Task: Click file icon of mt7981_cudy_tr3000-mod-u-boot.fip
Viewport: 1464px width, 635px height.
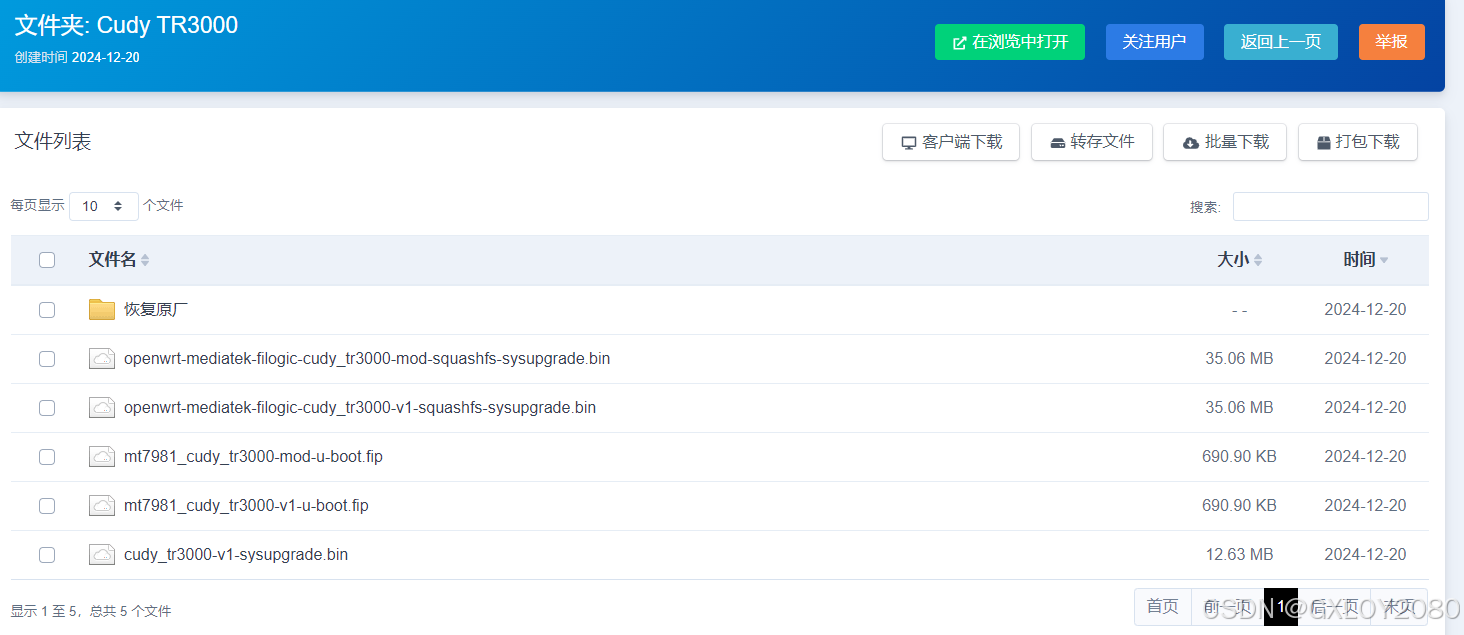Action: coord(102,457)
